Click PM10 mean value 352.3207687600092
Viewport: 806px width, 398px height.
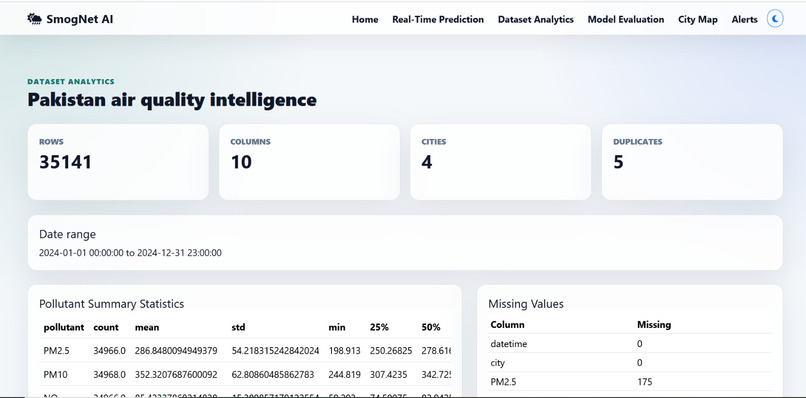(x=176, y=375)
